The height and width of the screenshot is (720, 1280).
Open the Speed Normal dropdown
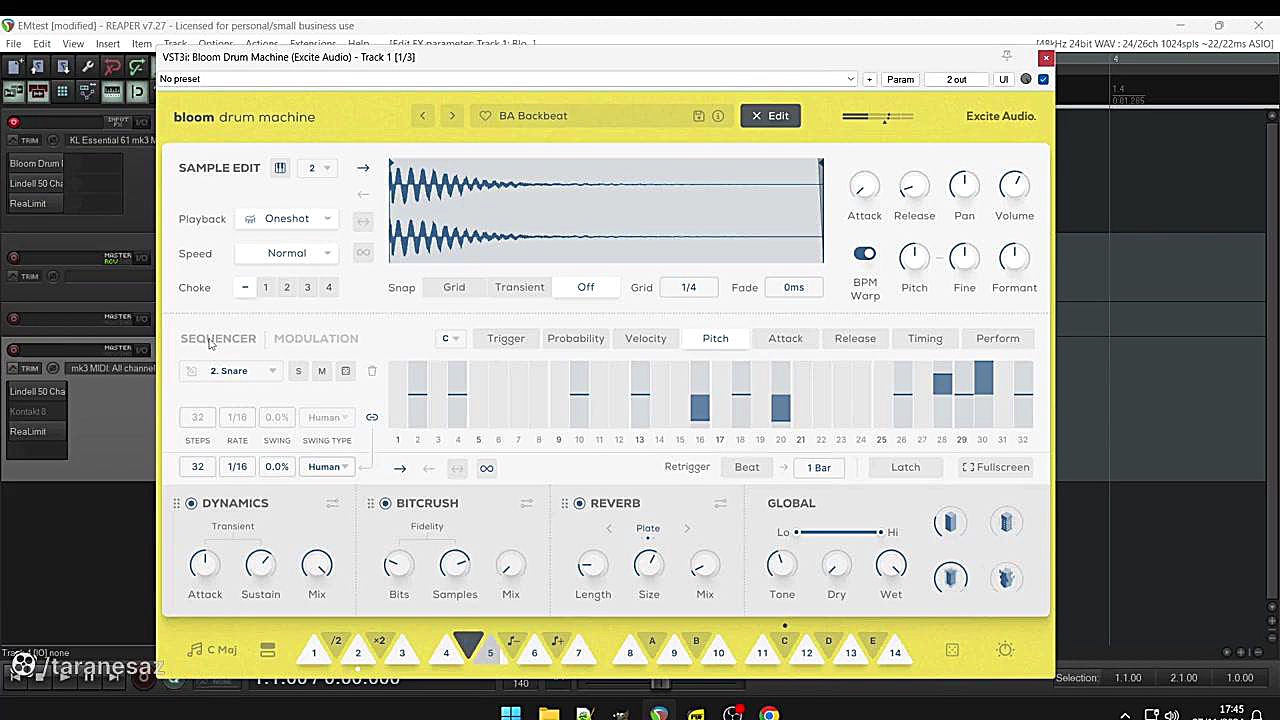coord(287,254)
